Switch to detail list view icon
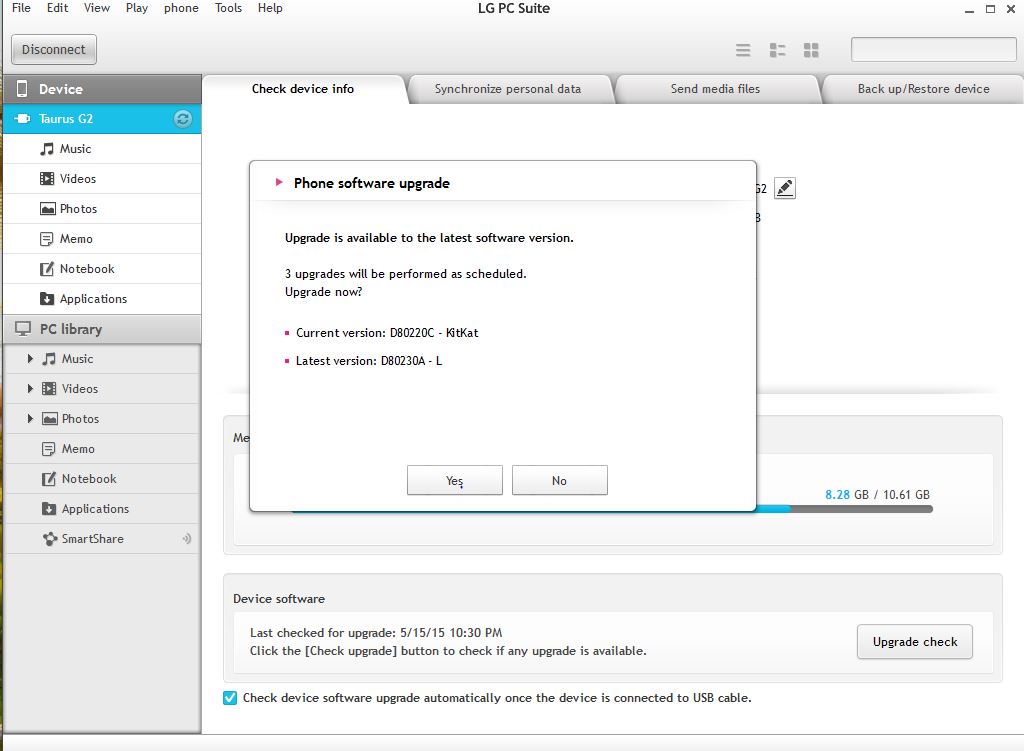Viewport: 1024px width, 751px height. tap(777, 50)
